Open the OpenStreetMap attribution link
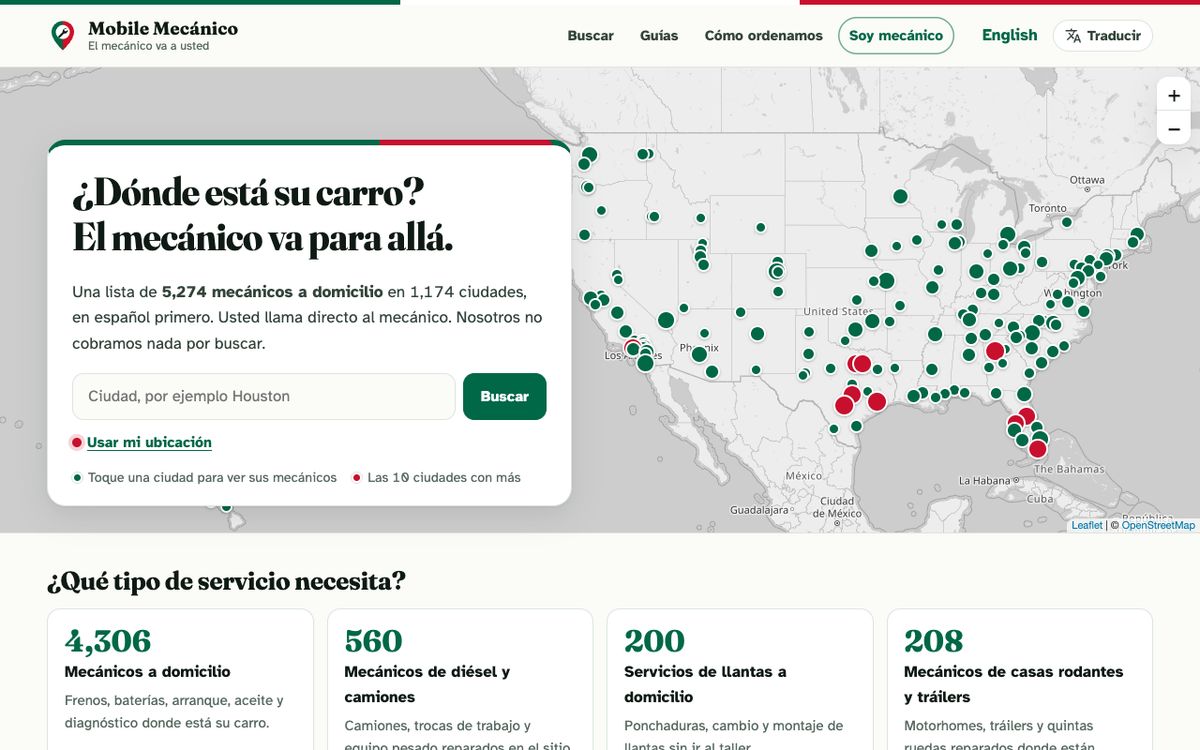1200x750 pixels. 1158,525
